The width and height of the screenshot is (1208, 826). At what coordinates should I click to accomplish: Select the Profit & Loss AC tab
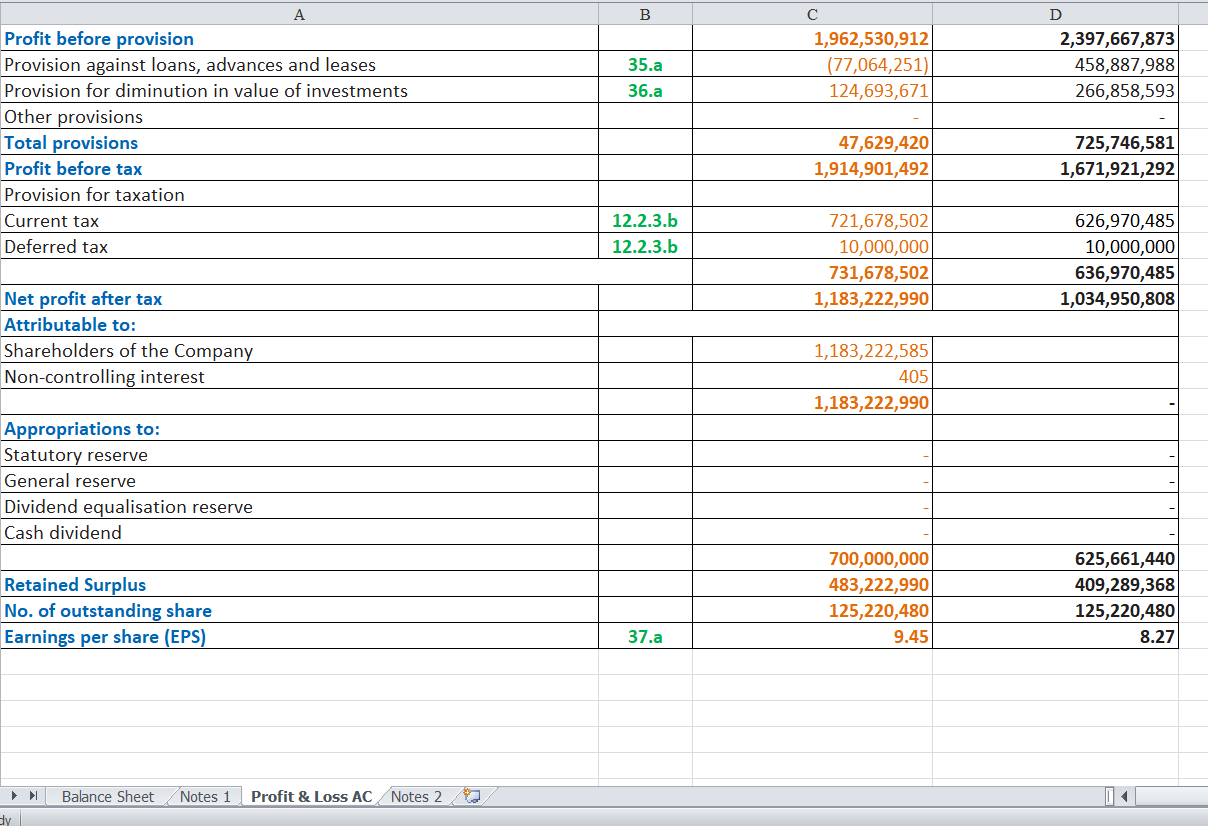point(311,796)
